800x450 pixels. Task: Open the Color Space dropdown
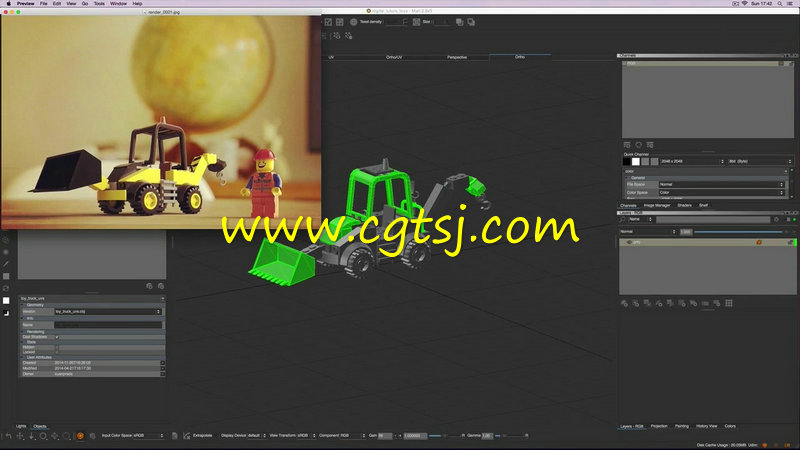(x=720, y=193)
